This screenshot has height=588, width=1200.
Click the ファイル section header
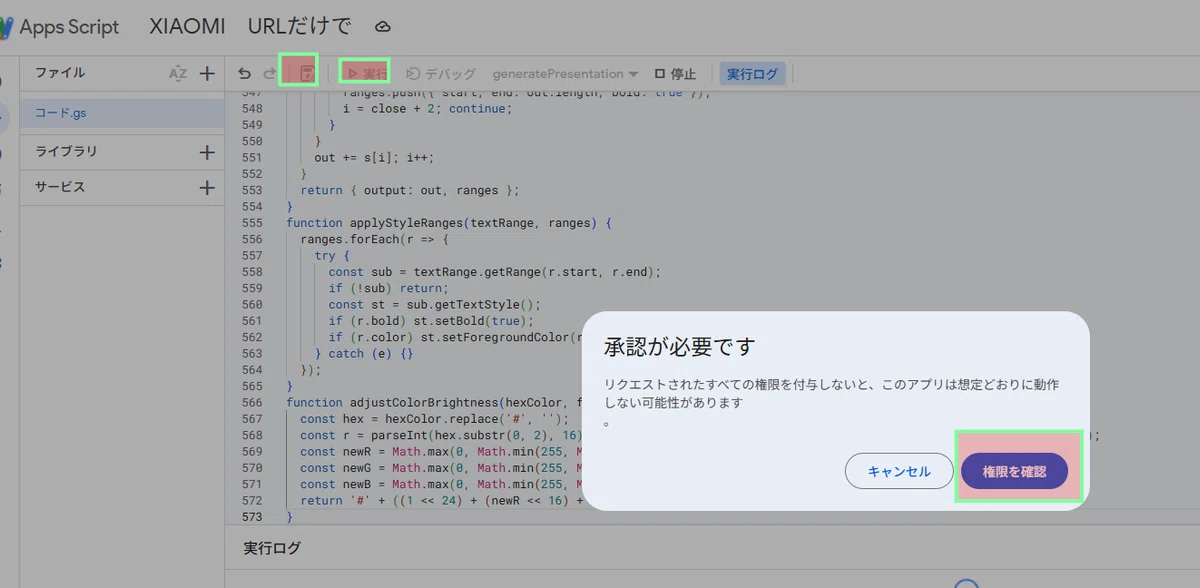tap(60, 73)
